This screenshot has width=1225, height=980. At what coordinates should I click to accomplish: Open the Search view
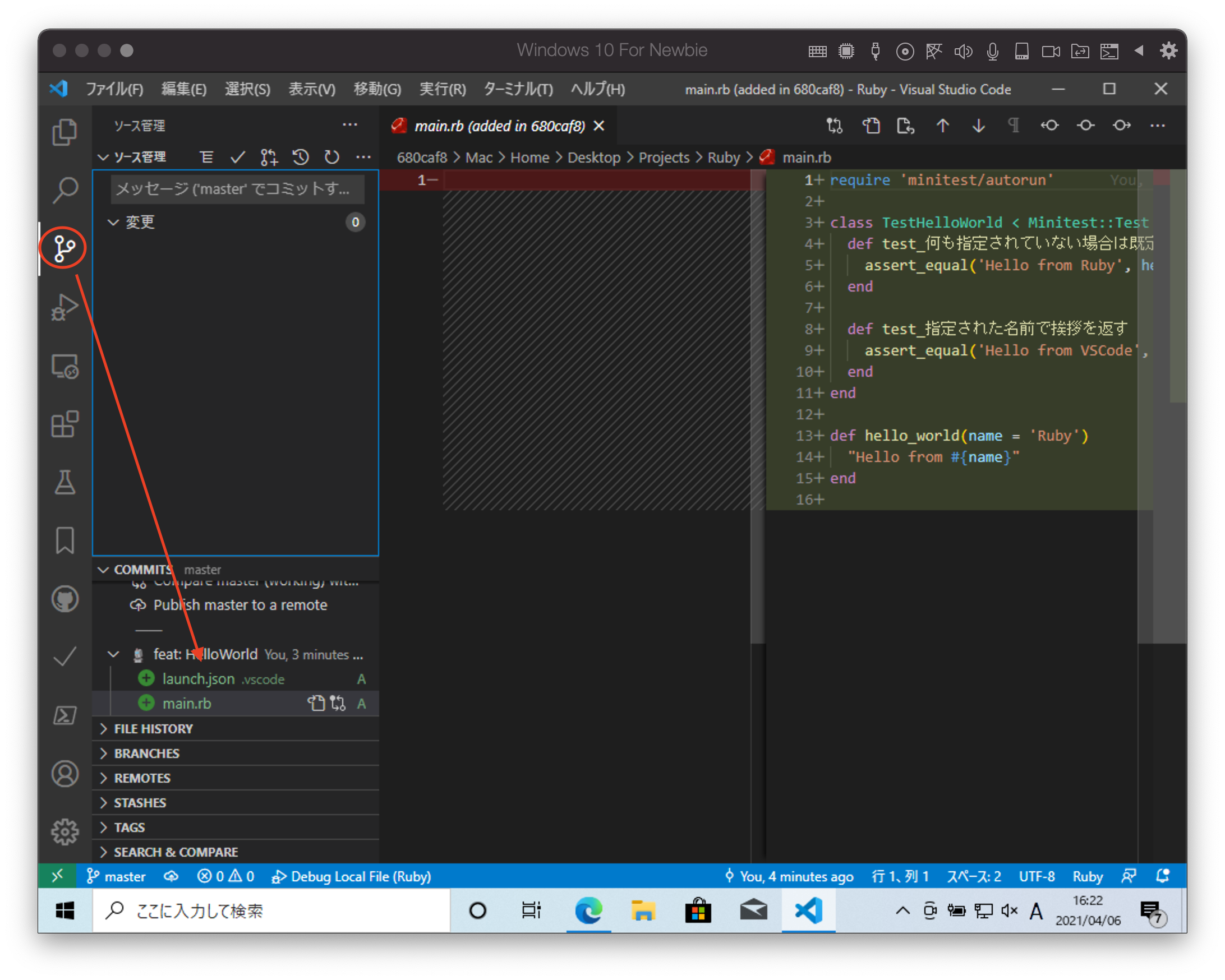click(64, 189)
